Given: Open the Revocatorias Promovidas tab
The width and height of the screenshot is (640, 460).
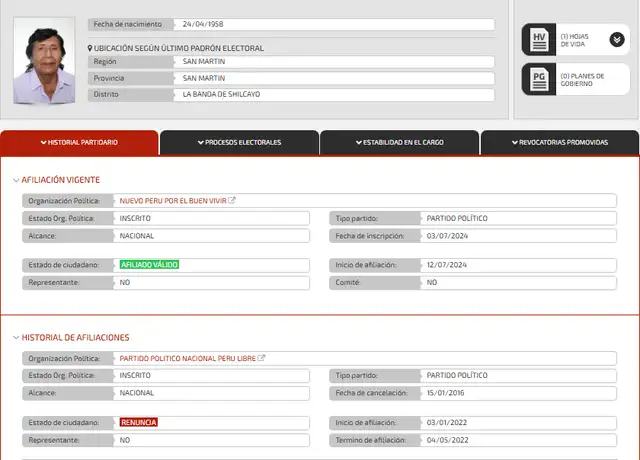Looking at the screenshot, I should [x=559, y=142].
